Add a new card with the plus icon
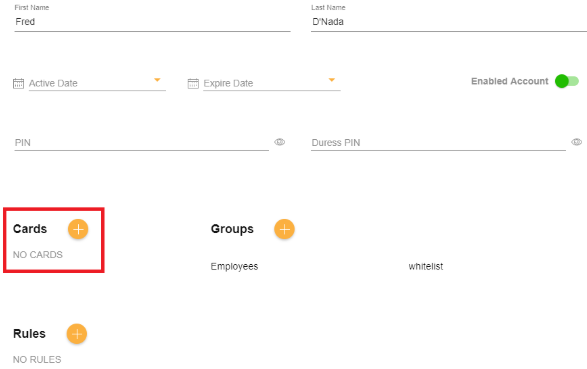Screen dimensions: 587x369 (78, 229)
